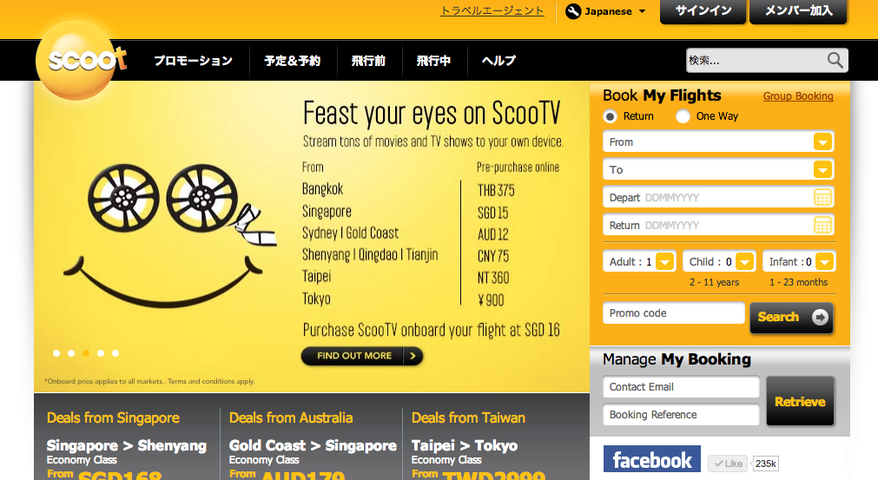The width and height of the screenshot is (878, 480).
Task: Show fourth carousel slide dot
Action: point(101,353)
